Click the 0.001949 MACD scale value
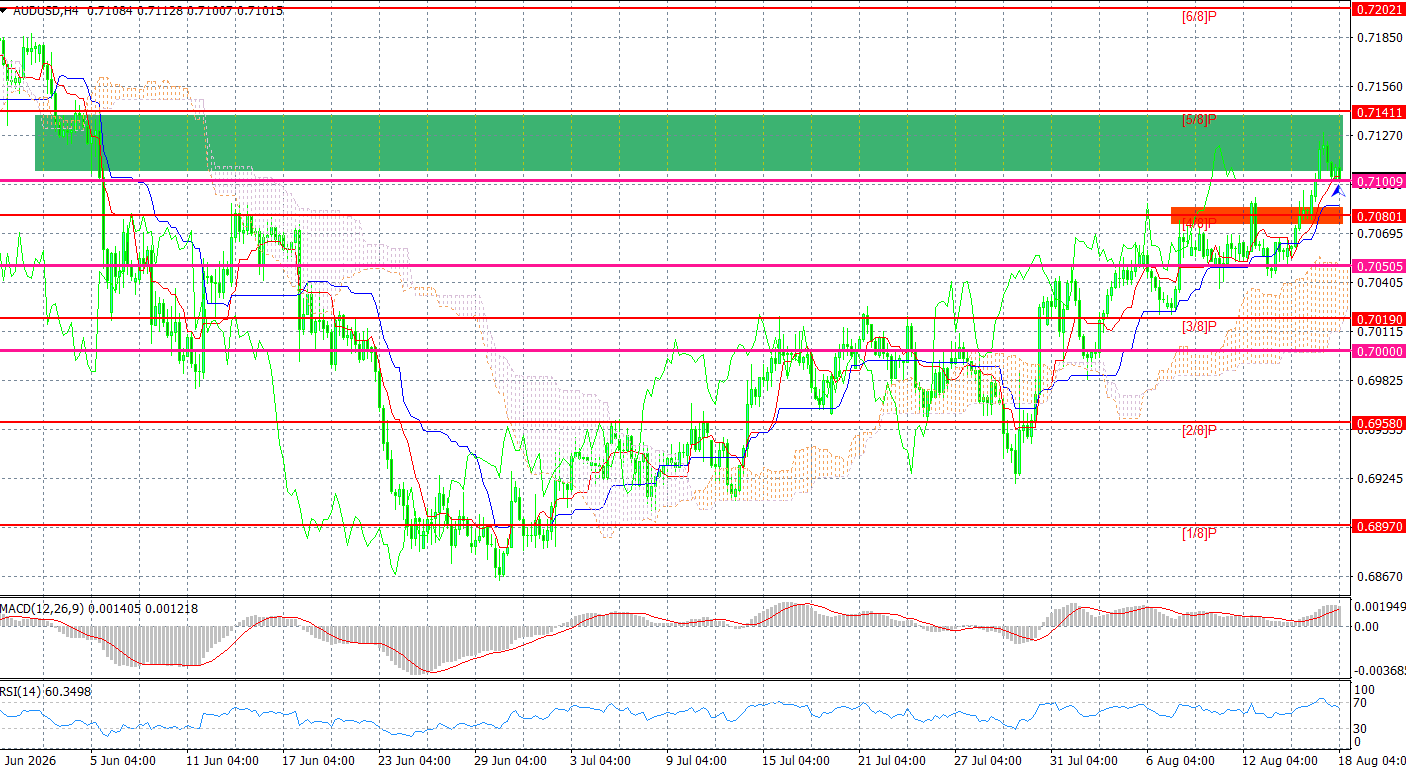Screen dimensions: 1406x771 [1380, 607]
